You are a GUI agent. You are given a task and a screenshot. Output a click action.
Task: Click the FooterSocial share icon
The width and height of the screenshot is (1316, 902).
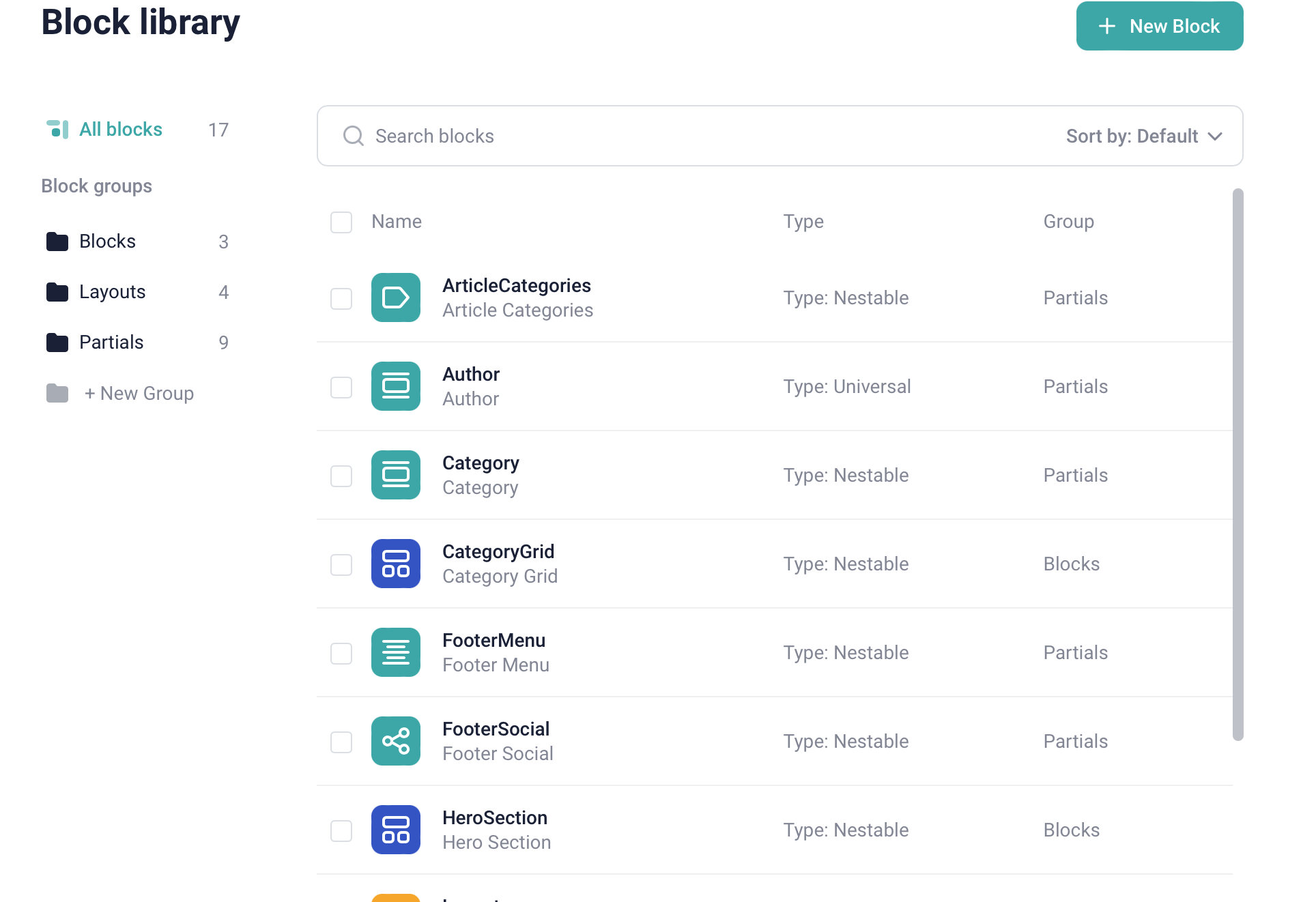395,741
